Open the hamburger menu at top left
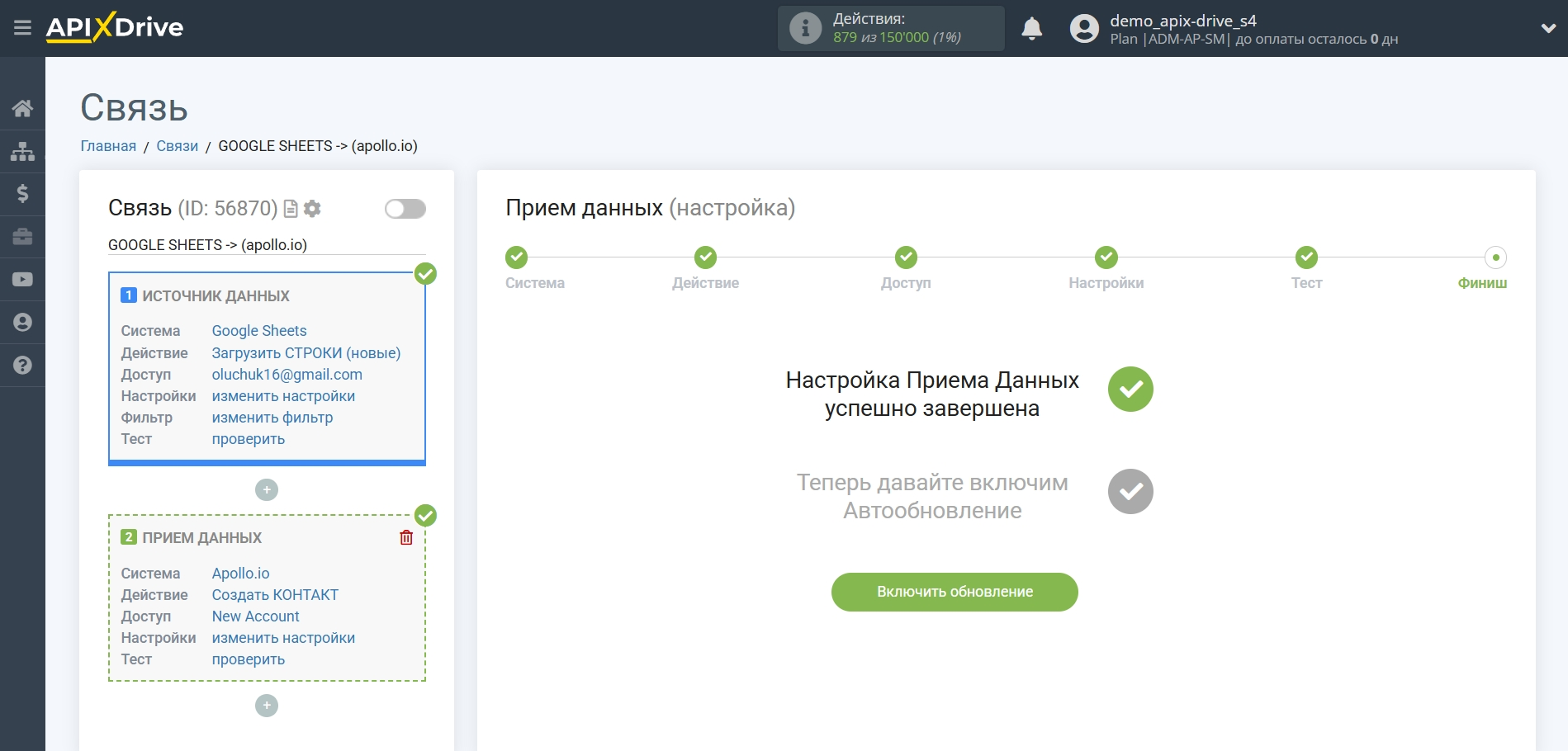Viewport: 1568px width, 751px height. click(x=22, y=27)
